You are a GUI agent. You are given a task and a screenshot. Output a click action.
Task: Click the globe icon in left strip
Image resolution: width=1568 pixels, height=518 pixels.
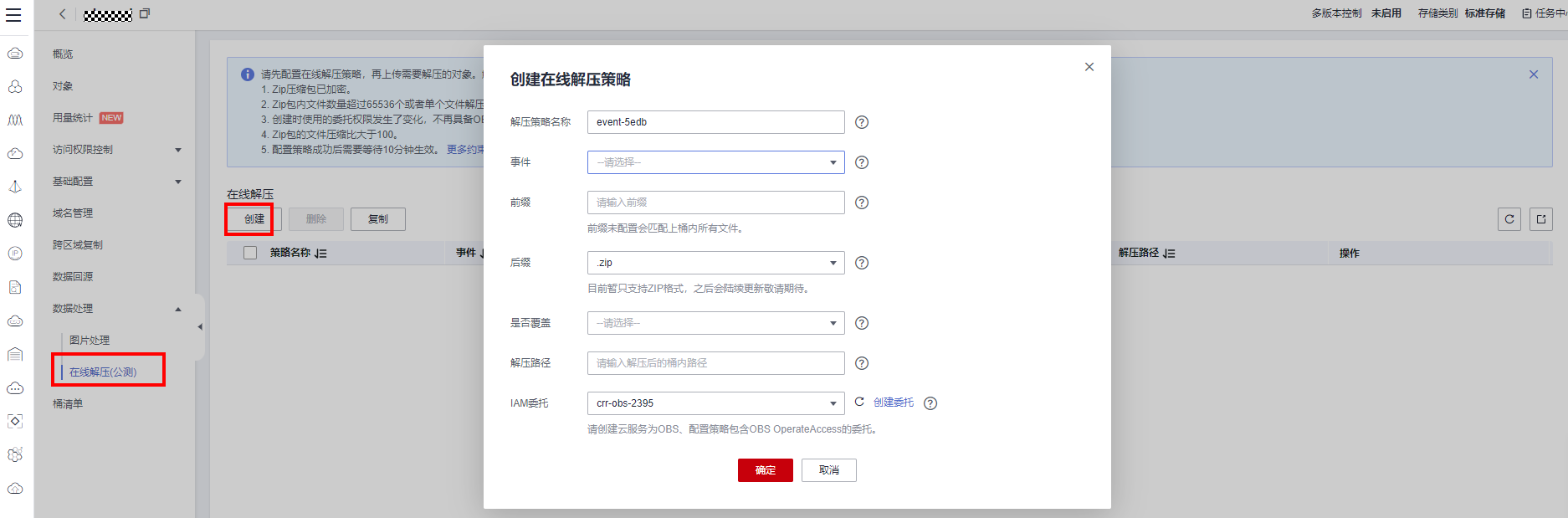pyautogui.click(x=15, y=220)
